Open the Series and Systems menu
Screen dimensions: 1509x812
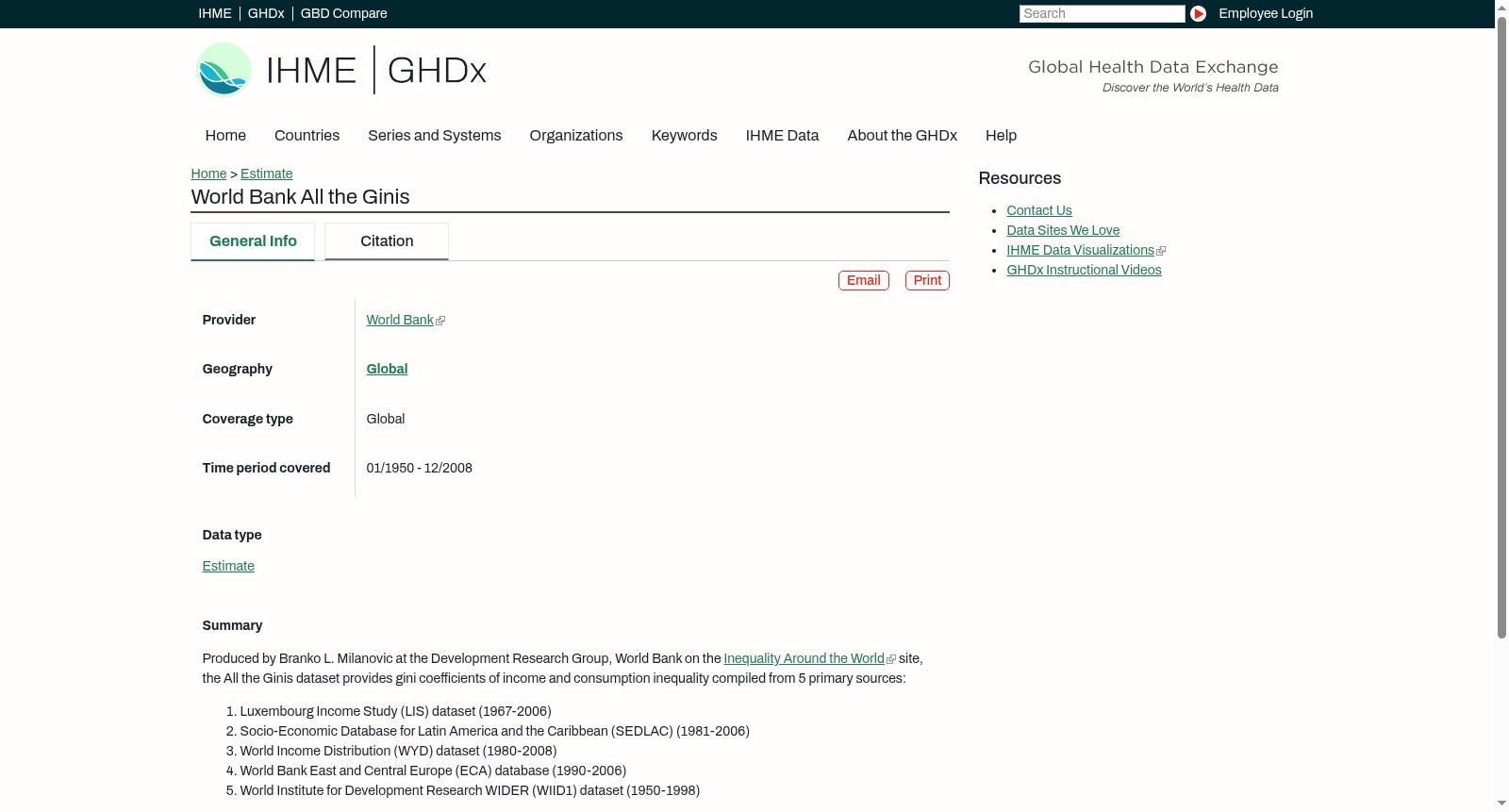click(435, 136)
